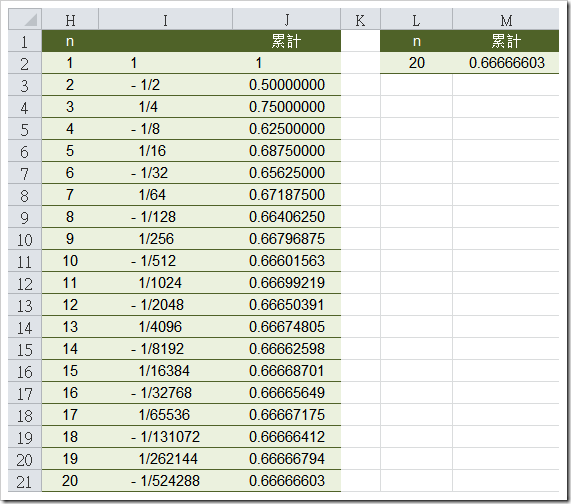This screenshot has height=504, width=571.
Task: Select the cell showing - 1/524288
Action: tap(165, 481)
